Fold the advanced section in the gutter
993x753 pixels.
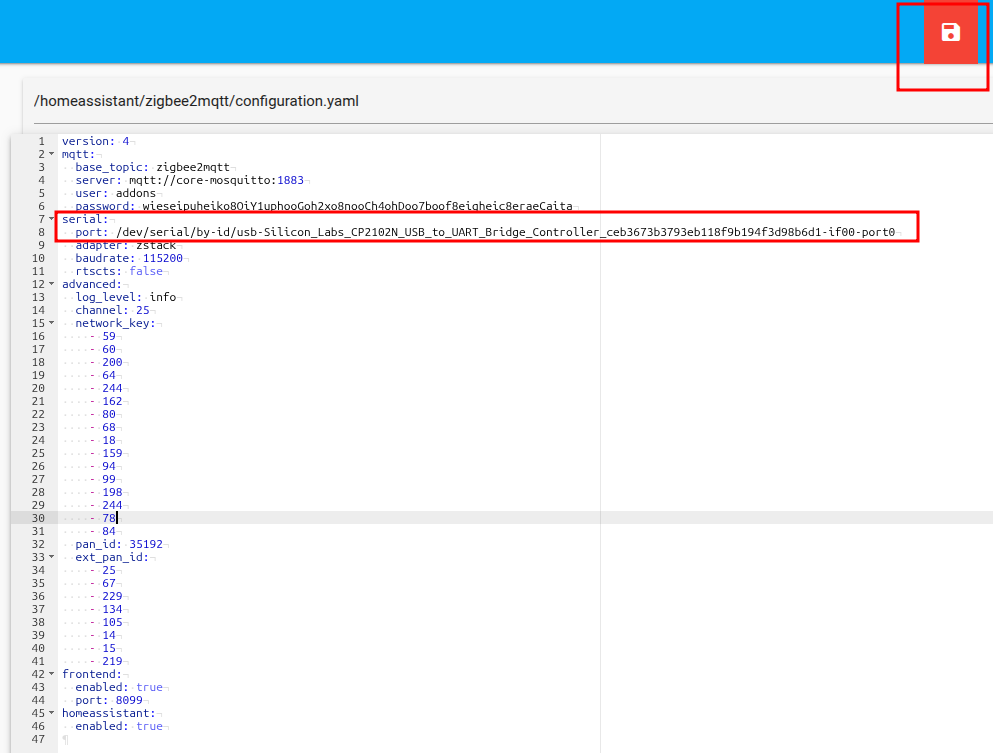coord(51,284)
